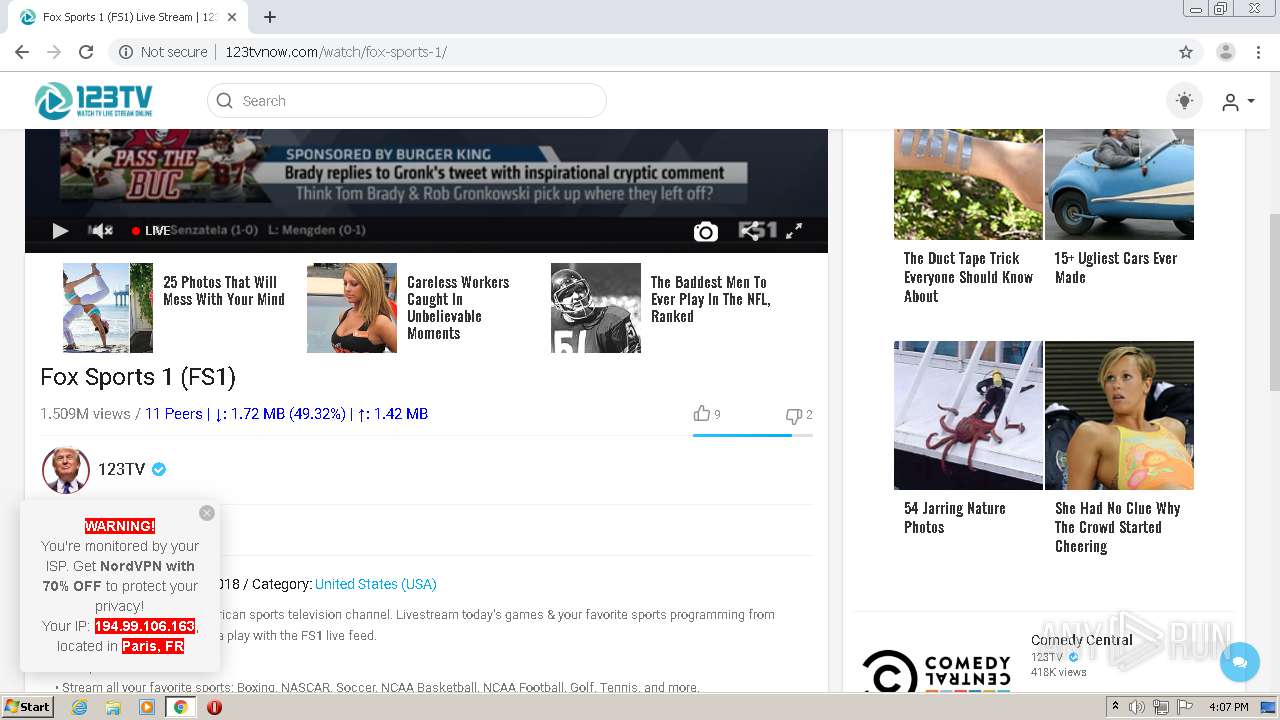Open '15+ Ugliest Cars Ever Made' article
This screenshot has height=720, width=1280.
point(1116,268)
